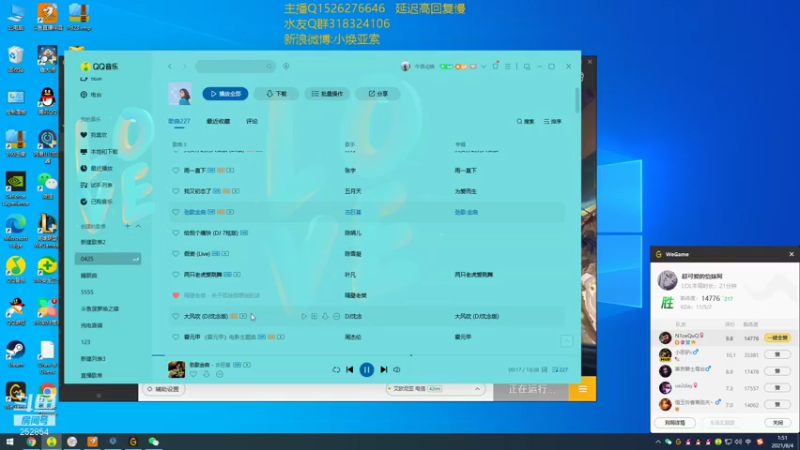Skip to the next track
The height and width of the screenshot is (450, 800).
pos(384,369)
